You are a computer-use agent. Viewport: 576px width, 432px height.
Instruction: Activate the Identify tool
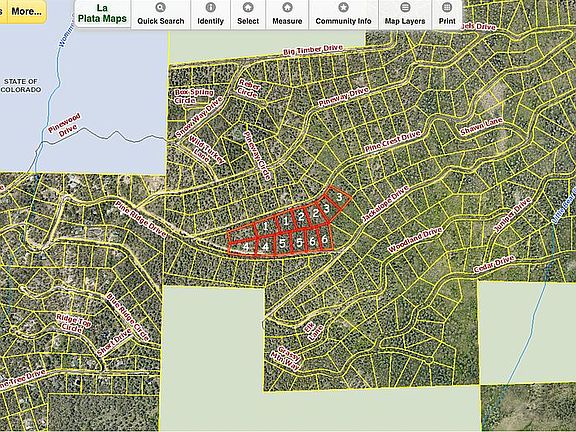click(x=210, y=14)
